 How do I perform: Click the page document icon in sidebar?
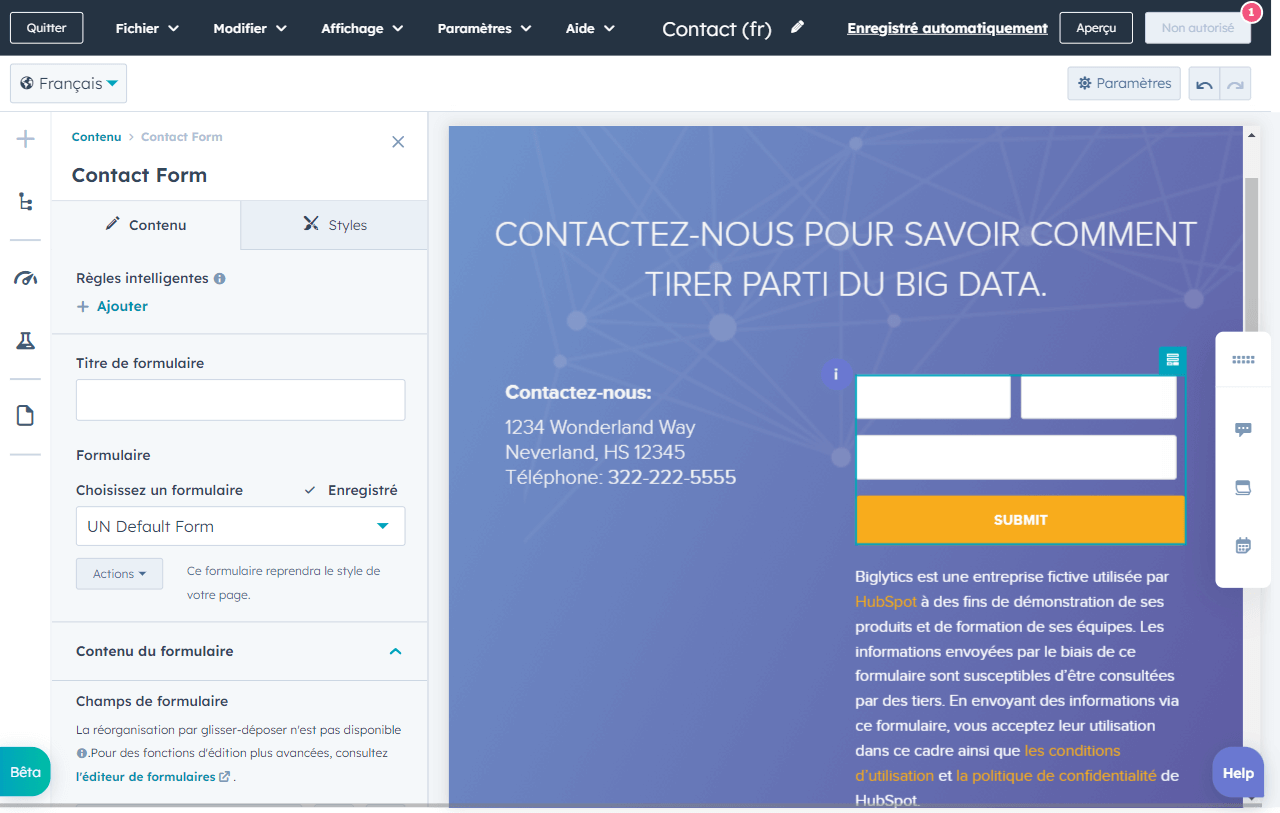pos(26,416)
